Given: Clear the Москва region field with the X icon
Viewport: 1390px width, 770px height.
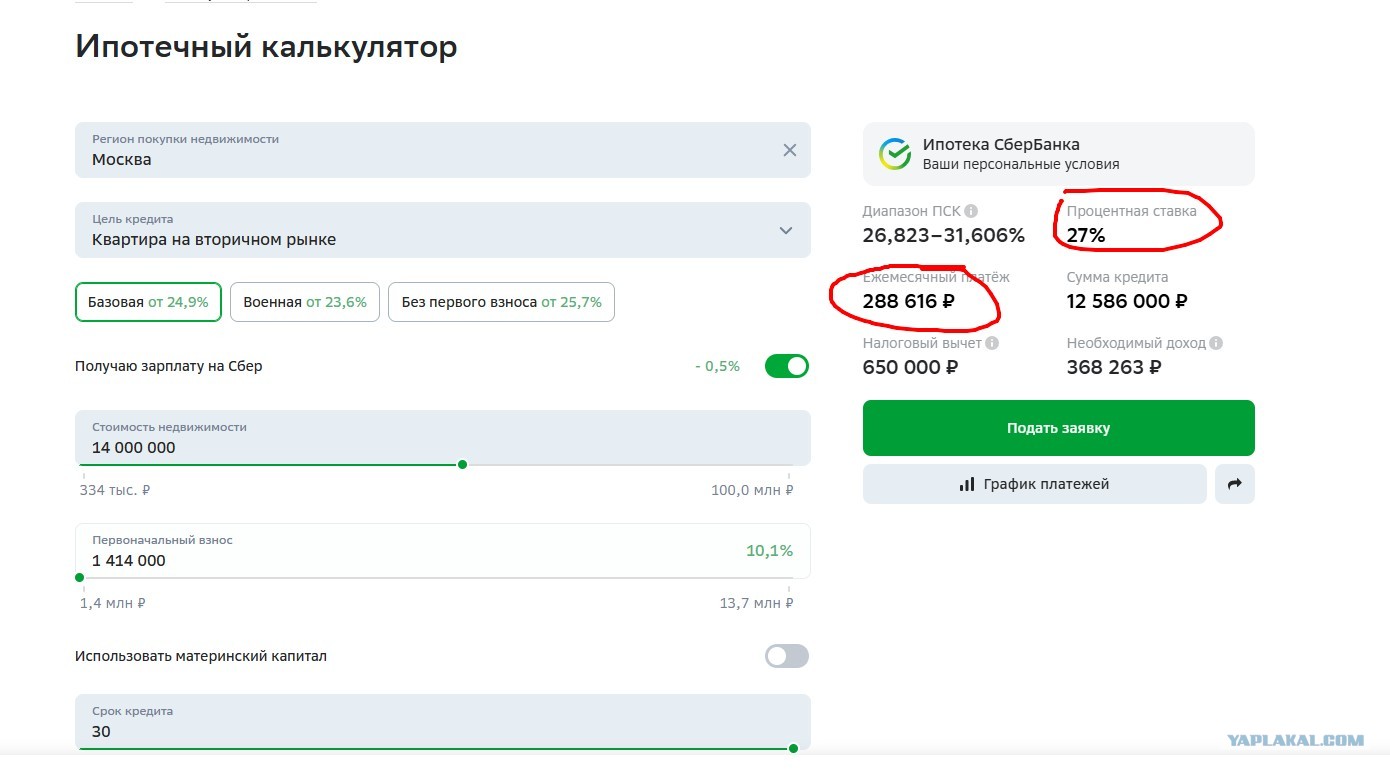Looking at the screenshot, I should (x=790, y=150).
